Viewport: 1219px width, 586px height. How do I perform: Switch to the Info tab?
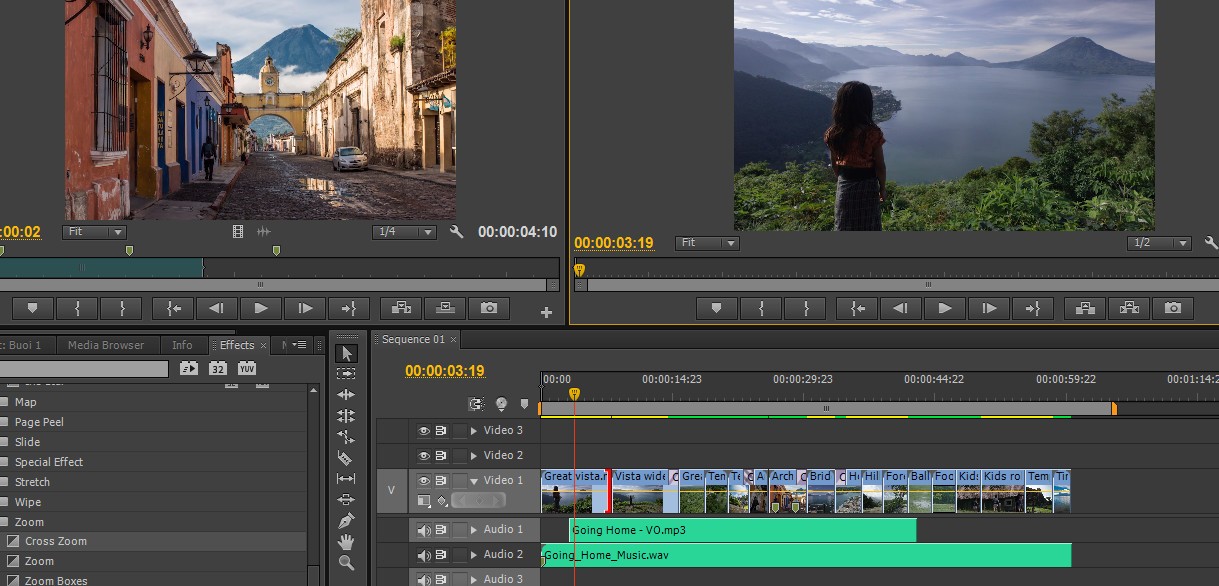point(182,345)
